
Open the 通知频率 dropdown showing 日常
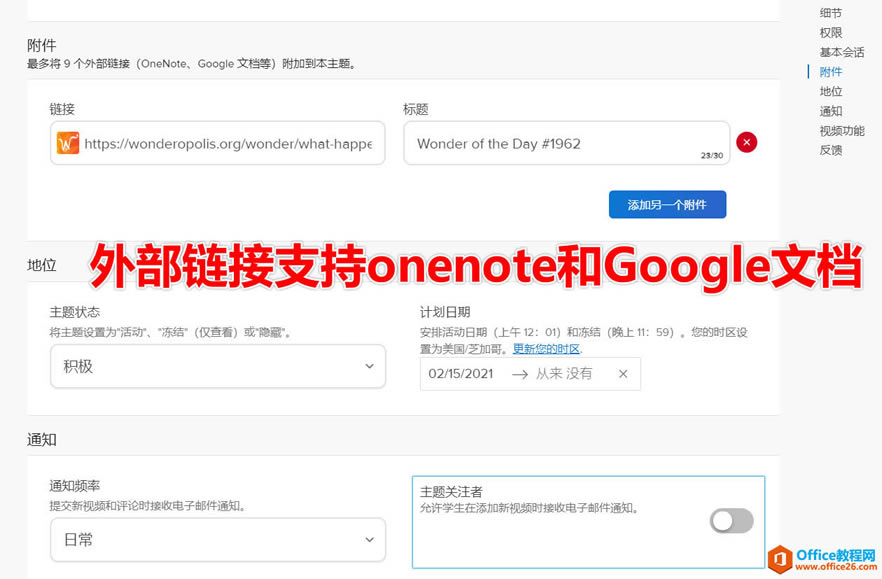click(x=218, y=540)
